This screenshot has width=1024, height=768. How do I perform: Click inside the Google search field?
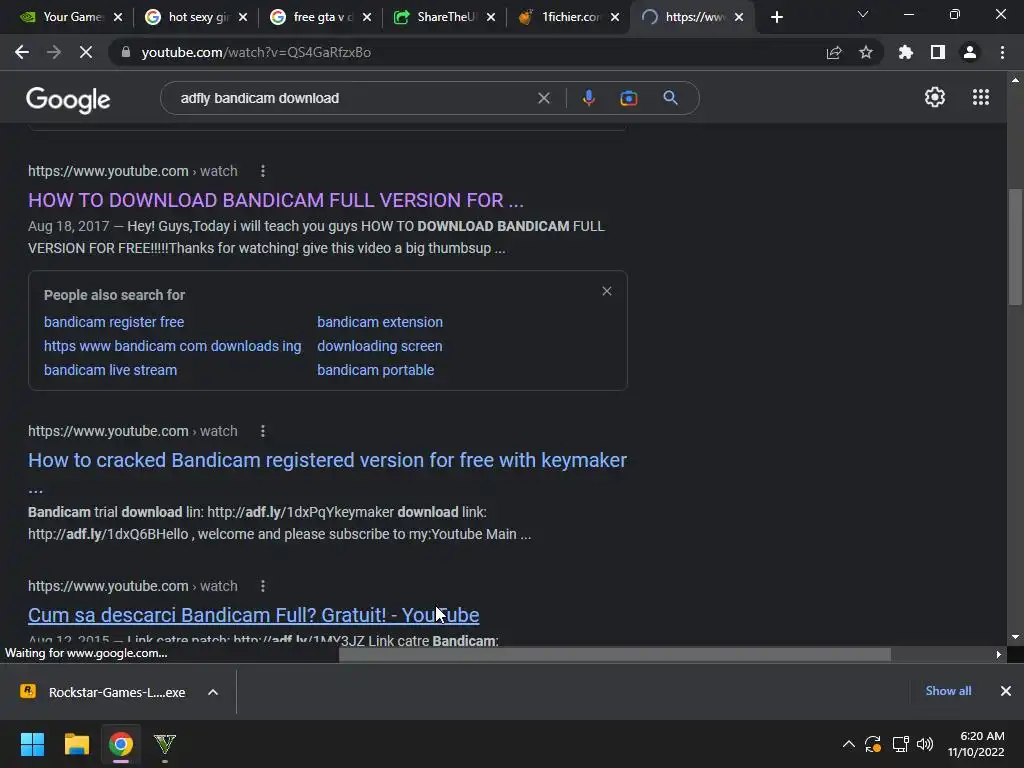[x=353, y=98]
